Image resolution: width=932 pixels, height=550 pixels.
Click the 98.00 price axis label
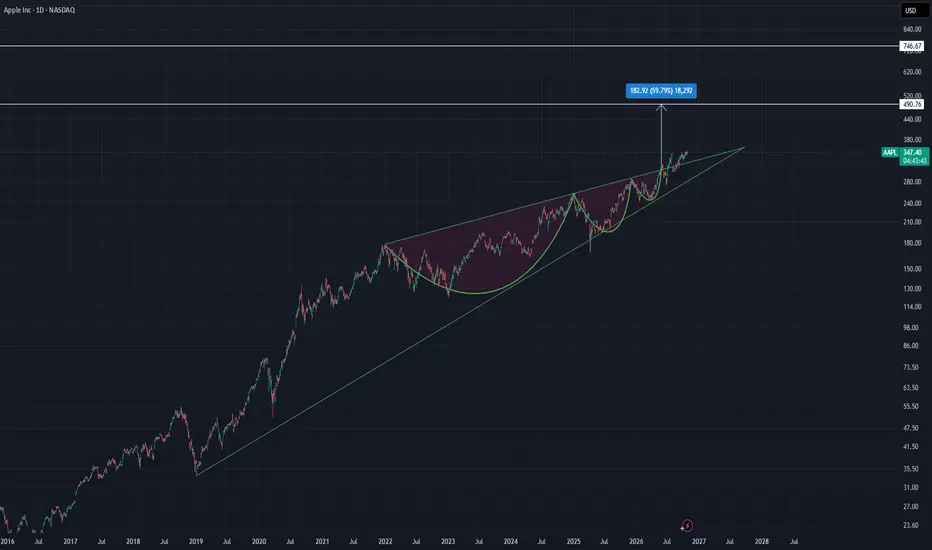click(911, 328)
